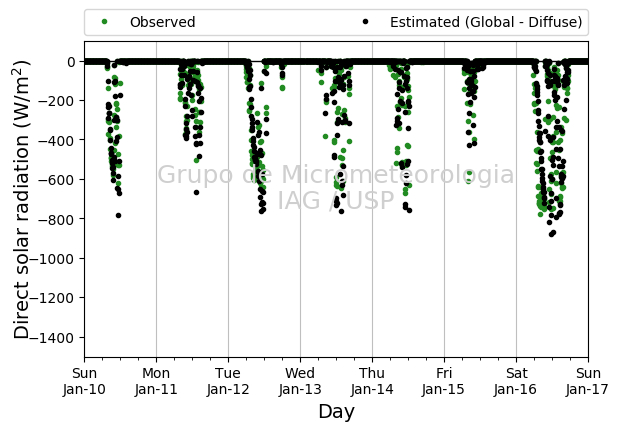Click the y-axis tick label '−1200'
Viewport: 620px width, 431px height.
coord(53,299)
